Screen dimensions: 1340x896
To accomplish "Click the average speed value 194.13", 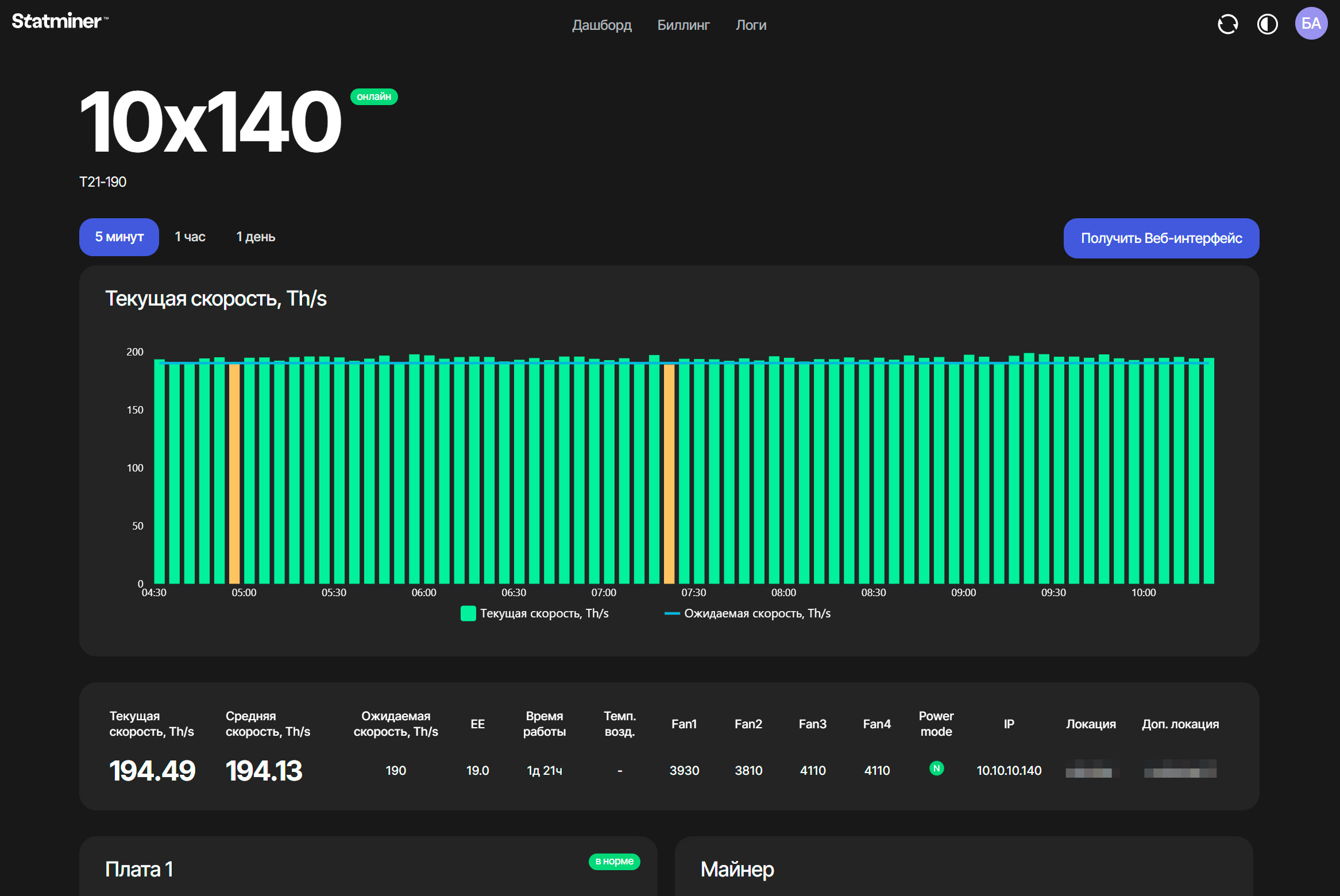I will tap(264, 770).
